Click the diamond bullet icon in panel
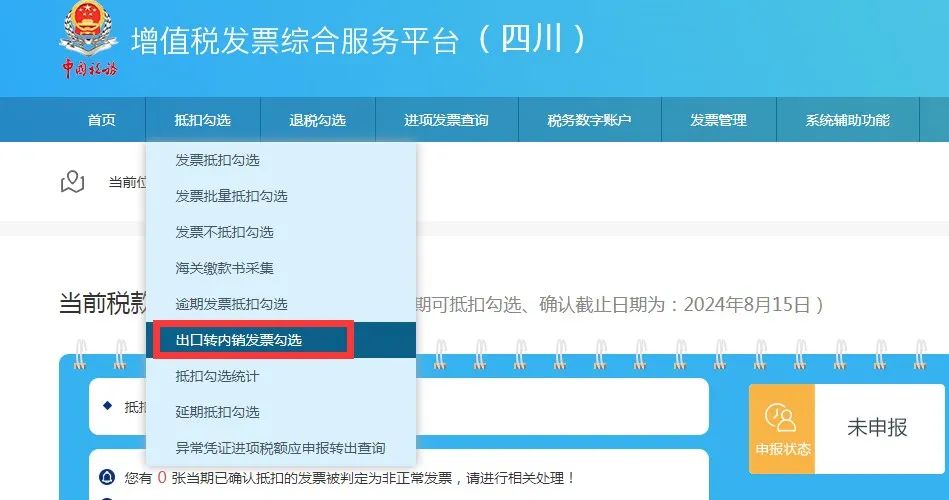Screen dimensions: 949x500 107,406
